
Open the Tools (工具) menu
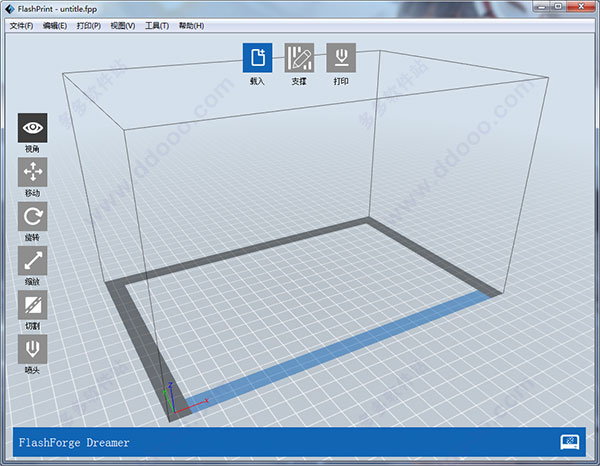[157, 26]
